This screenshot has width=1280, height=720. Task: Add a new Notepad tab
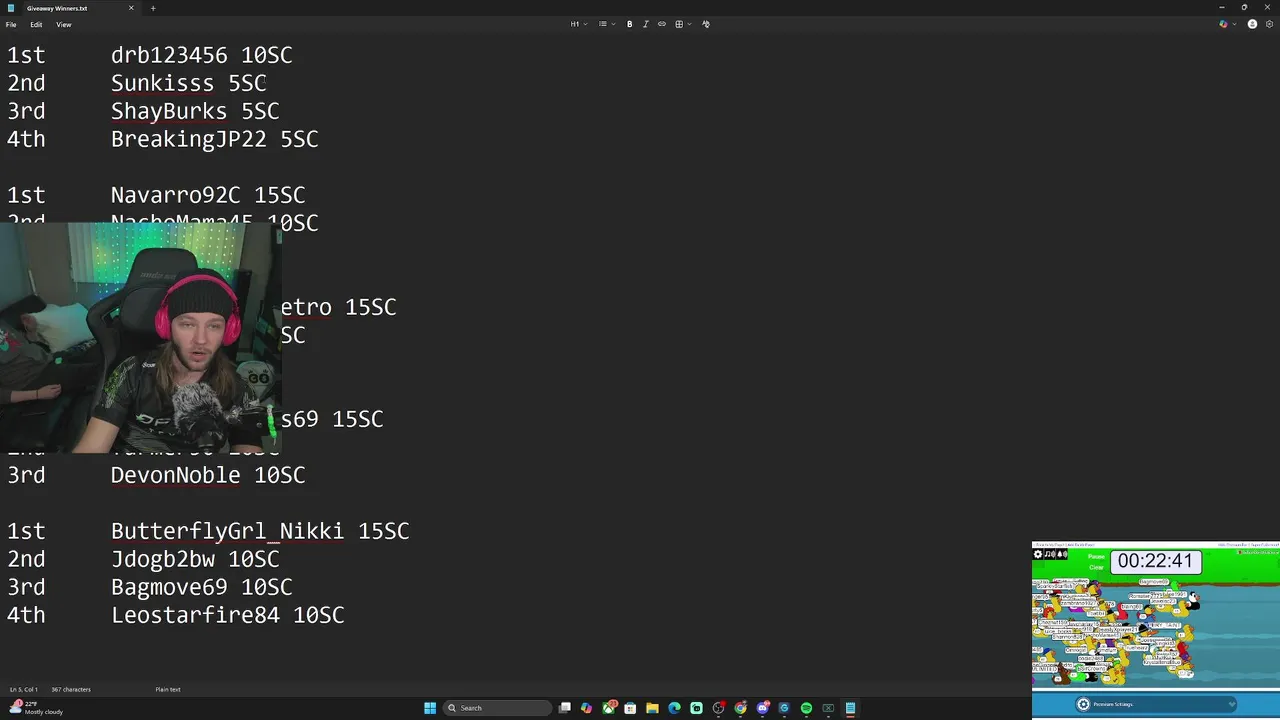pos(153,8)
